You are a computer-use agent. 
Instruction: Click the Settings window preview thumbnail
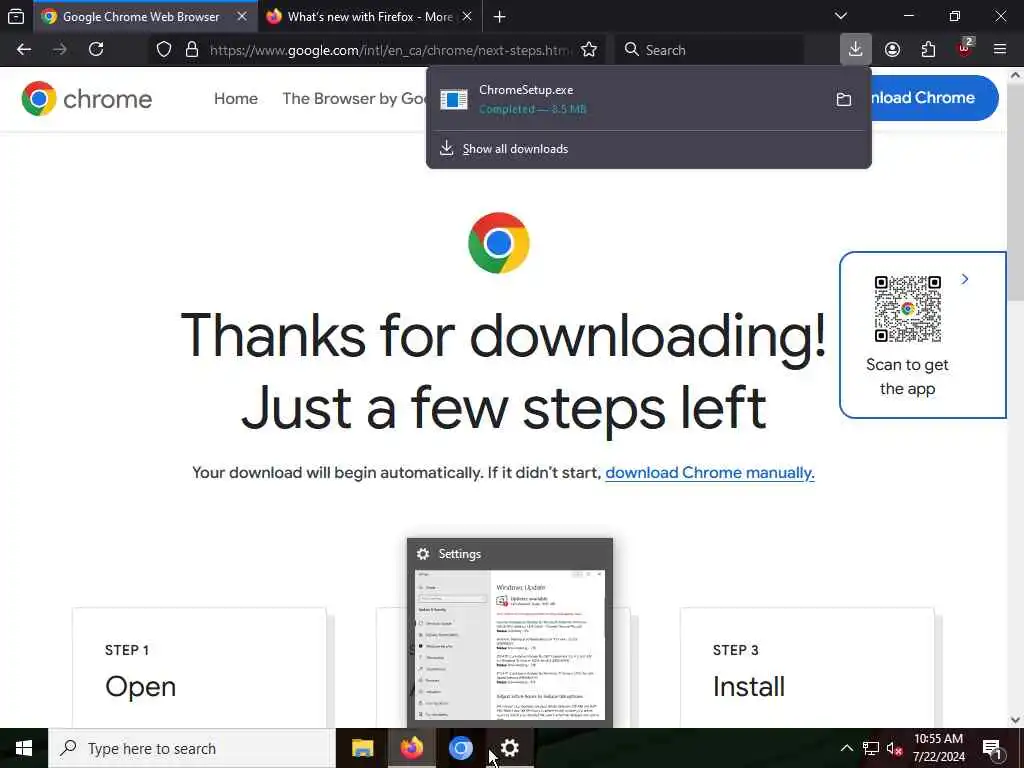(x=510, y=645)
